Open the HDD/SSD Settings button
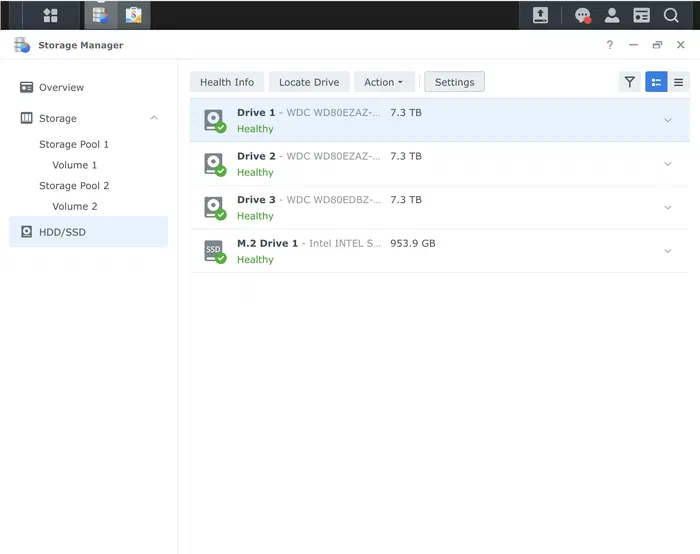This screenshot has width=700, height=554. (454, 82)
